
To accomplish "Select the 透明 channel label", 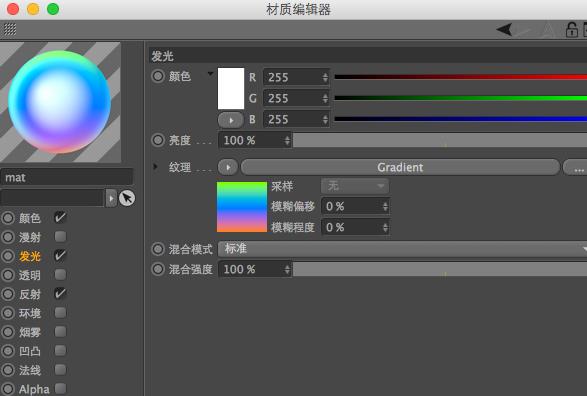I will pyautogui.click(x=30, y=275).
